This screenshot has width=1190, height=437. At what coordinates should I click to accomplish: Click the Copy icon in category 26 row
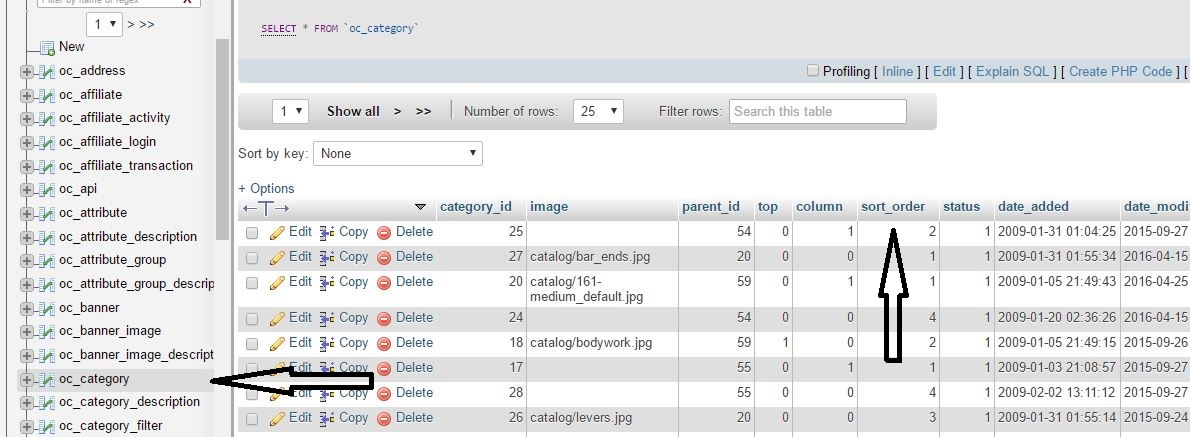tap(327, 418)
